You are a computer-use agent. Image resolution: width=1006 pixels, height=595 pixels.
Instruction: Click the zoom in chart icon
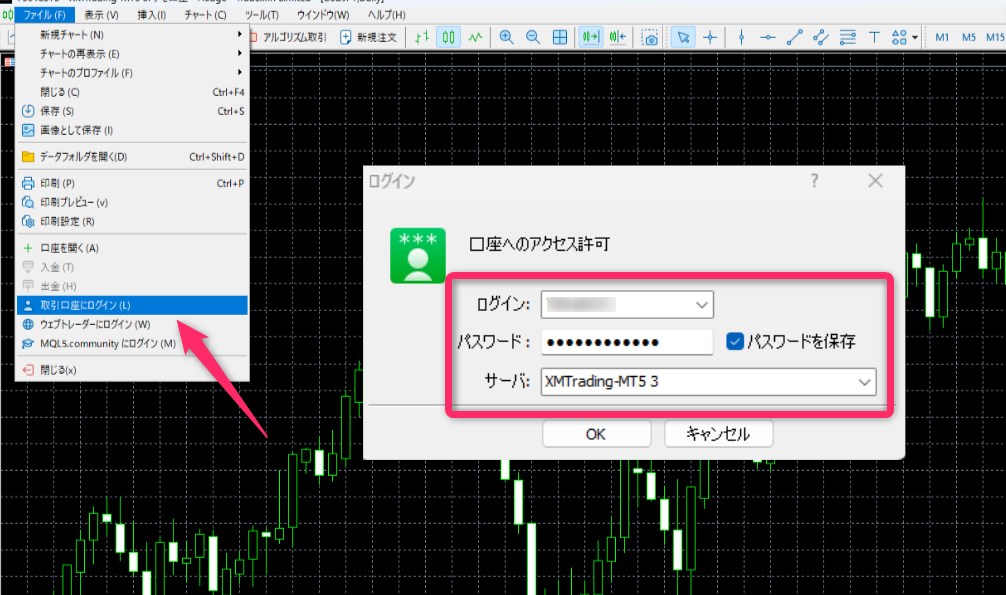tap(506, 36)
